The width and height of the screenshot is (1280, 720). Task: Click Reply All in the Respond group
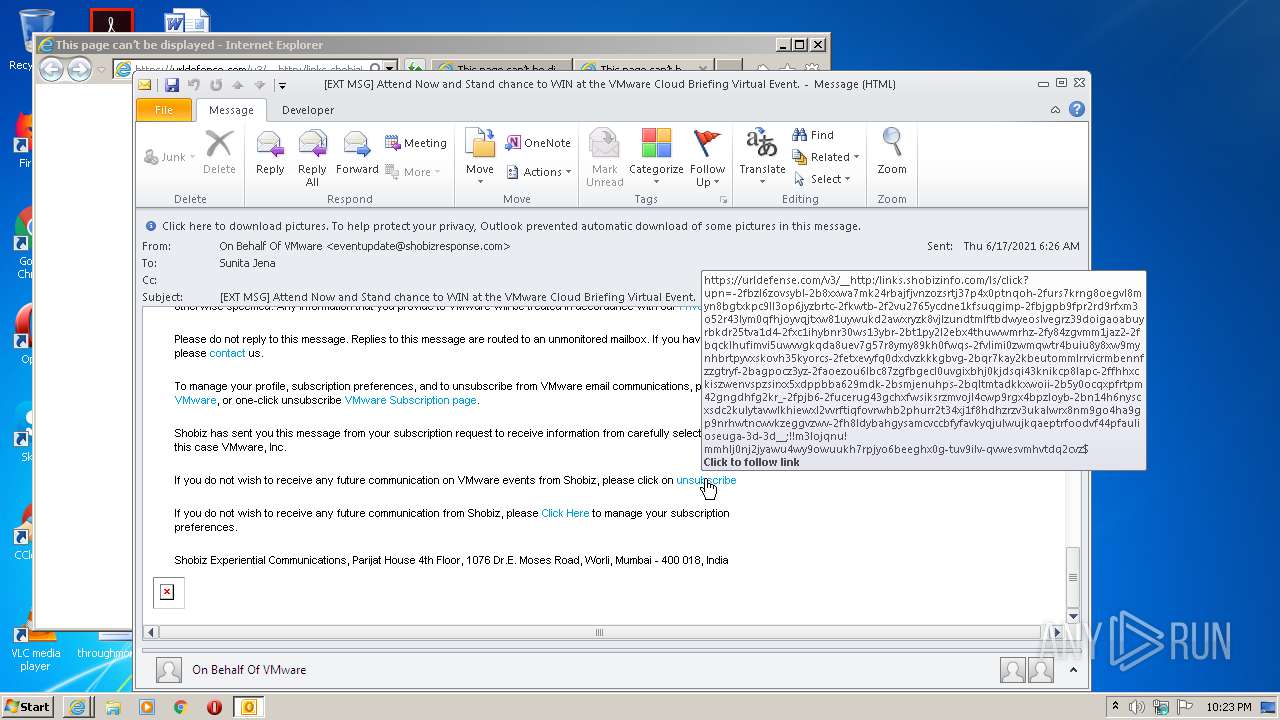312,158
